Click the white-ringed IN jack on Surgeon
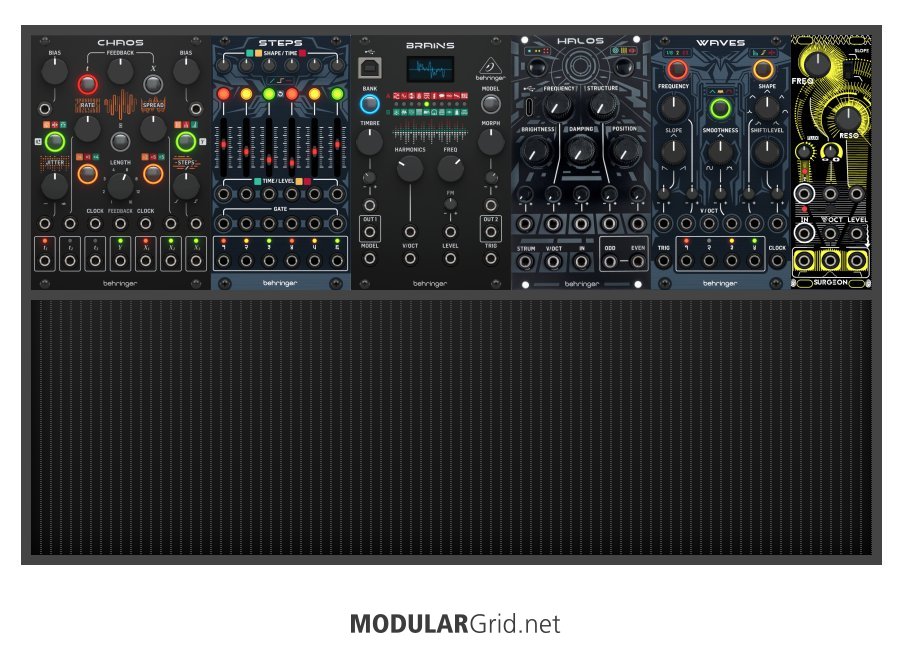This screenshot has width=912, height=645. 804,233
